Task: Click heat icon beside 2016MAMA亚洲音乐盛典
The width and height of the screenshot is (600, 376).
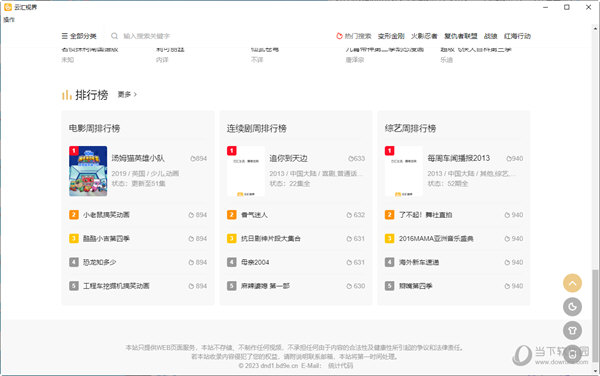Action: coord(507,238)
